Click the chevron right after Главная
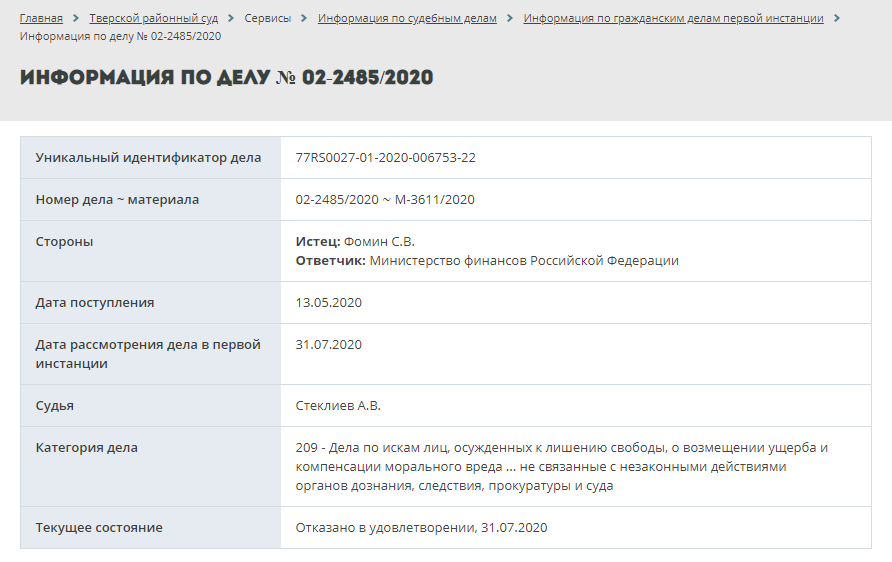This screenshot has height=562, width=892. [76, 19]
